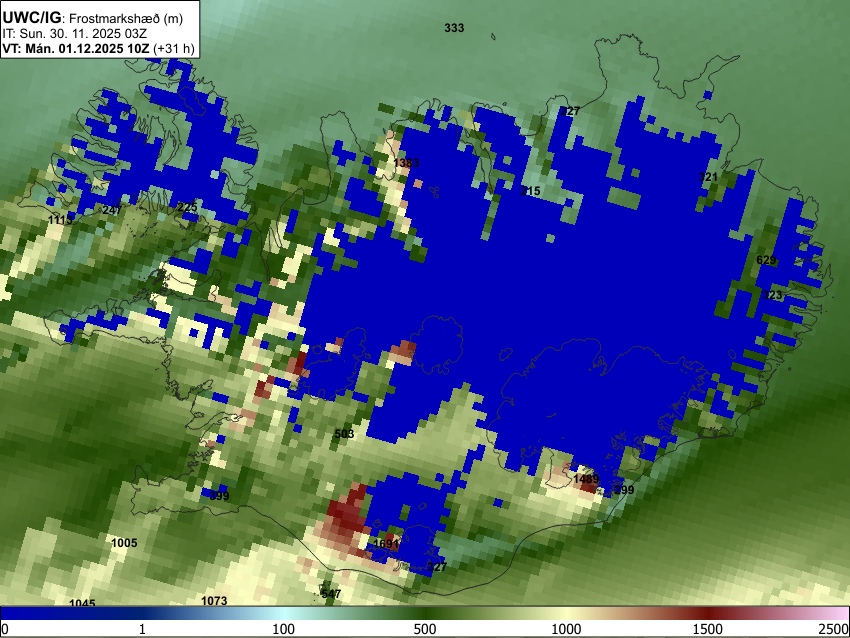850x638 pixels.
Task: Click the 1691 value label
Action: coord(387,544)
